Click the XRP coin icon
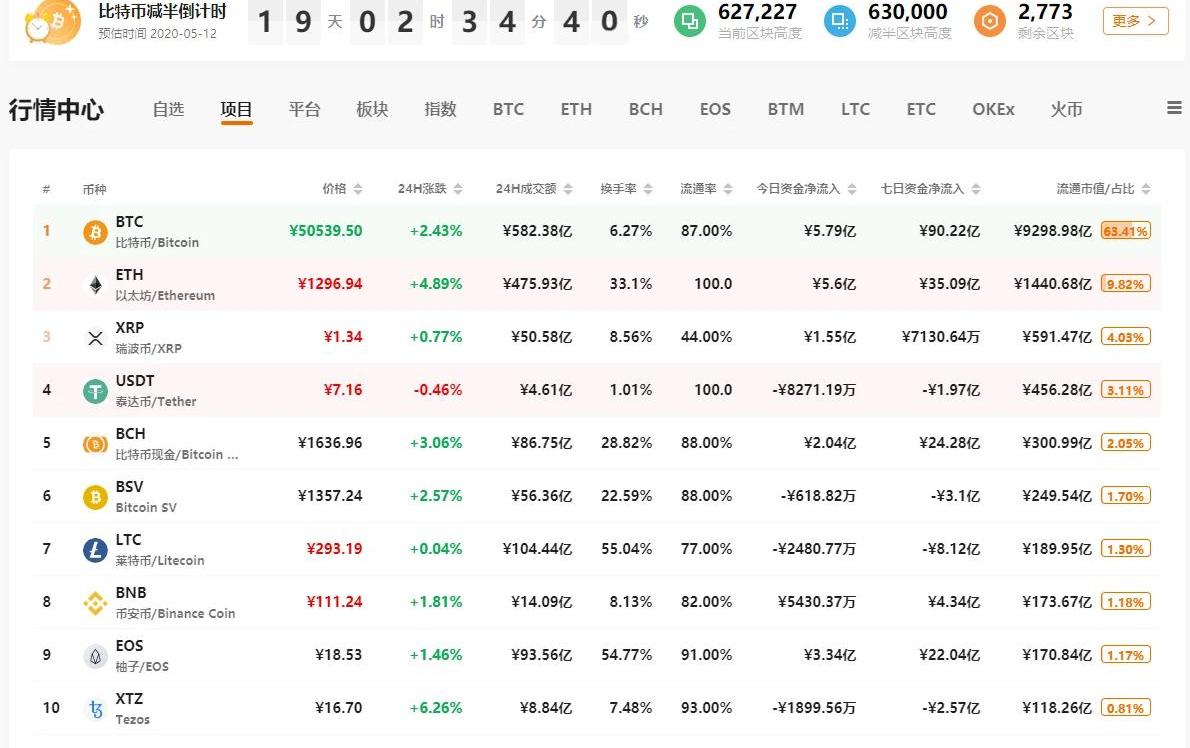This screenshot has height=748, width=1190. (x=95, y=338)
